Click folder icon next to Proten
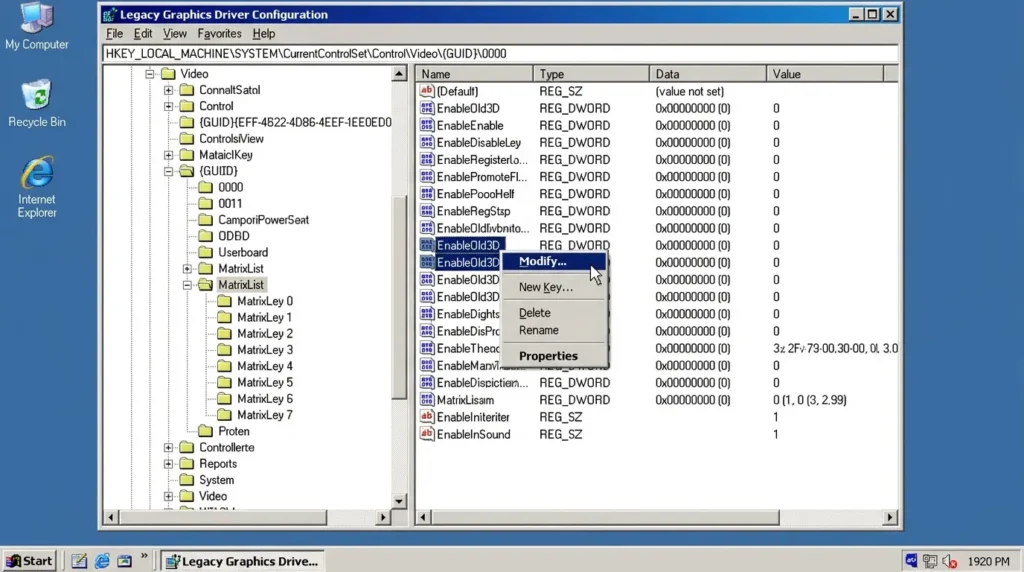 pyautogui.click(x=206, y=431)
